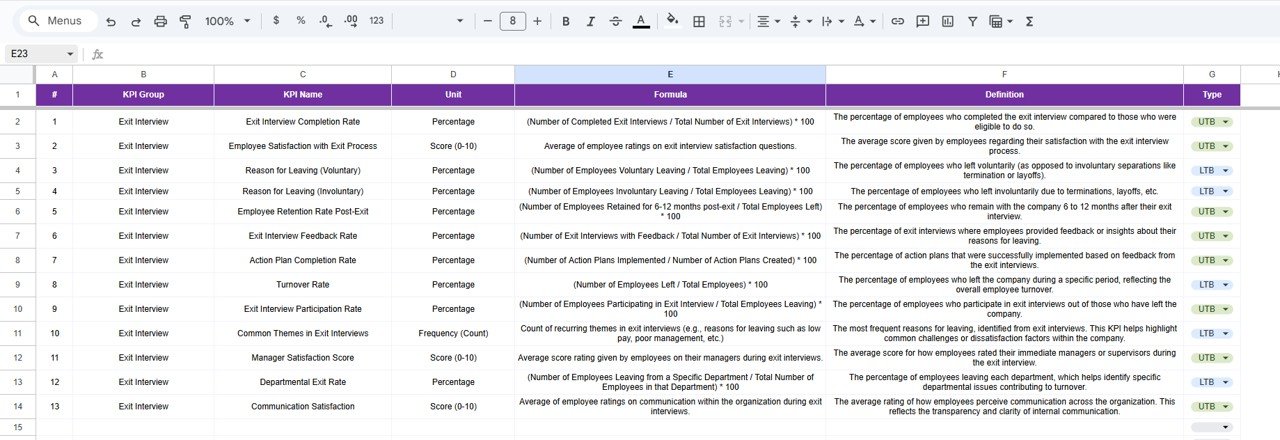Open UTB Type dropdown for Communication Satisfaction

1211,407
